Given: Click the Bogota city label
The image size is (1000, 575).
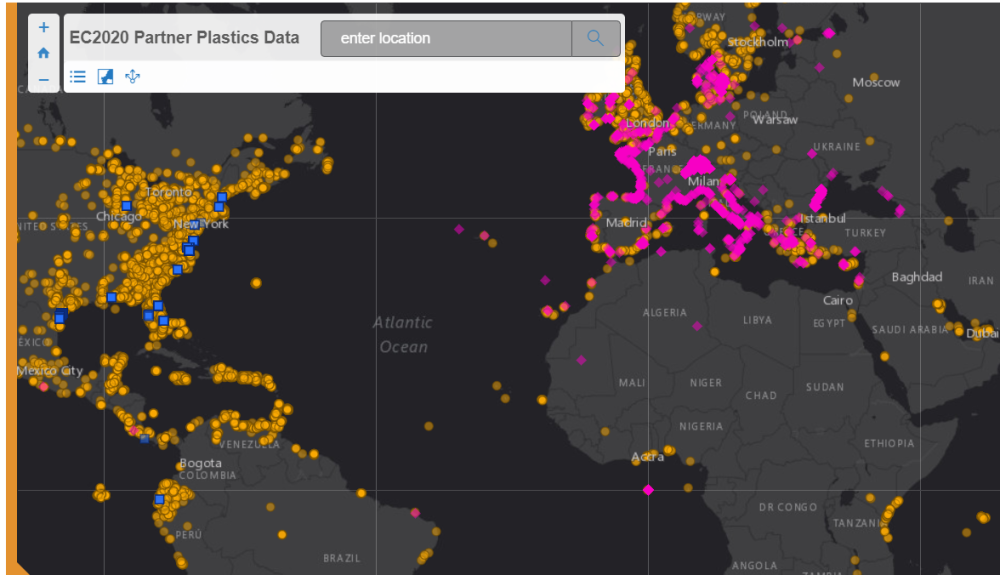Looking at the screenshot, I should (200, 463).
